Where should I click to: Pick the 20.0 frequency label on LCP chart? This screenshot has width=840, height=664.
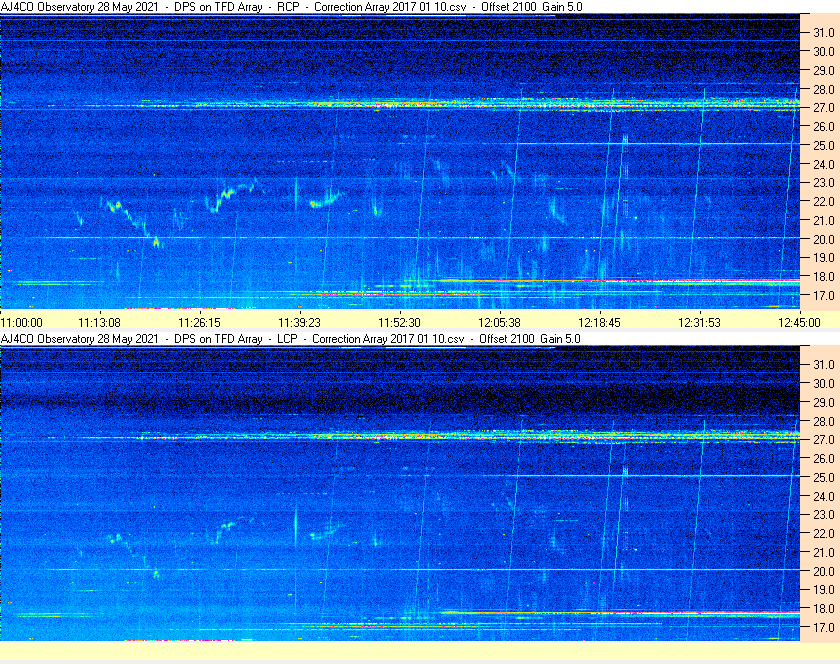coord(824,571)
